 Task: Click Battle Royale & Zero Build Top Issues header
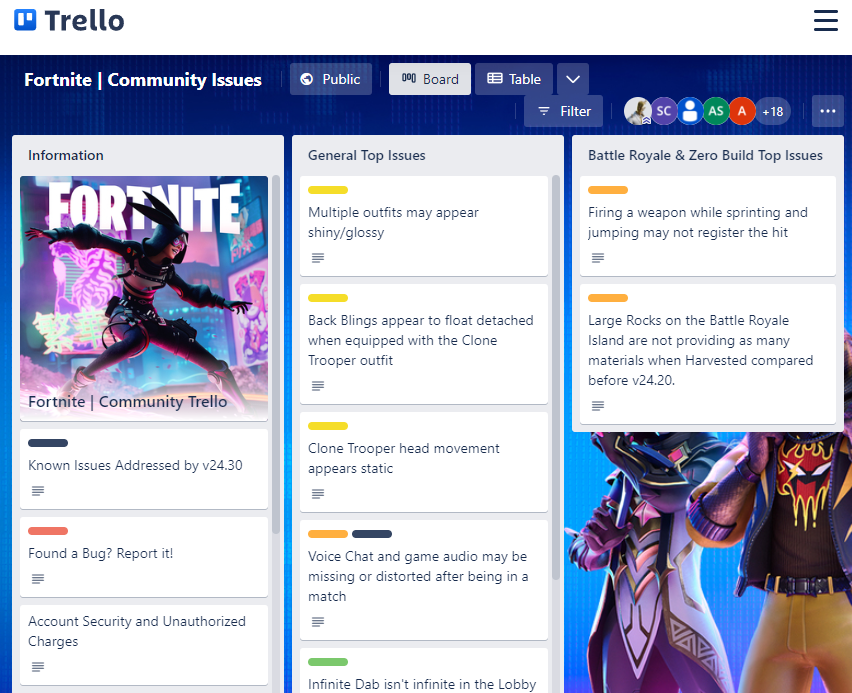[x=705, y=155]
